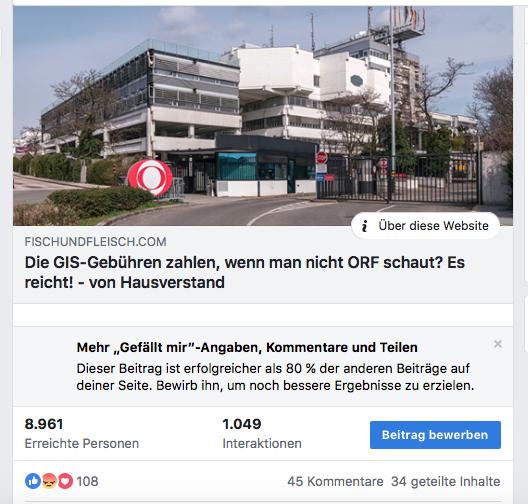The height and width of the screenshot is (504, 528).
Task: Click the info icon beside Über diese Website
Action: pyautogui.click(x=364, y=226)
